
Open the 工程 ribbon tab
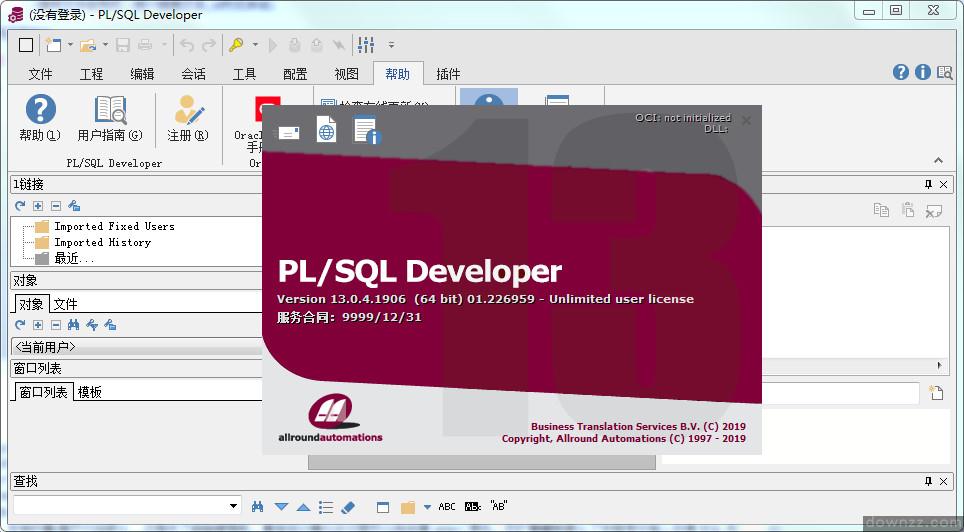[92, 74]
